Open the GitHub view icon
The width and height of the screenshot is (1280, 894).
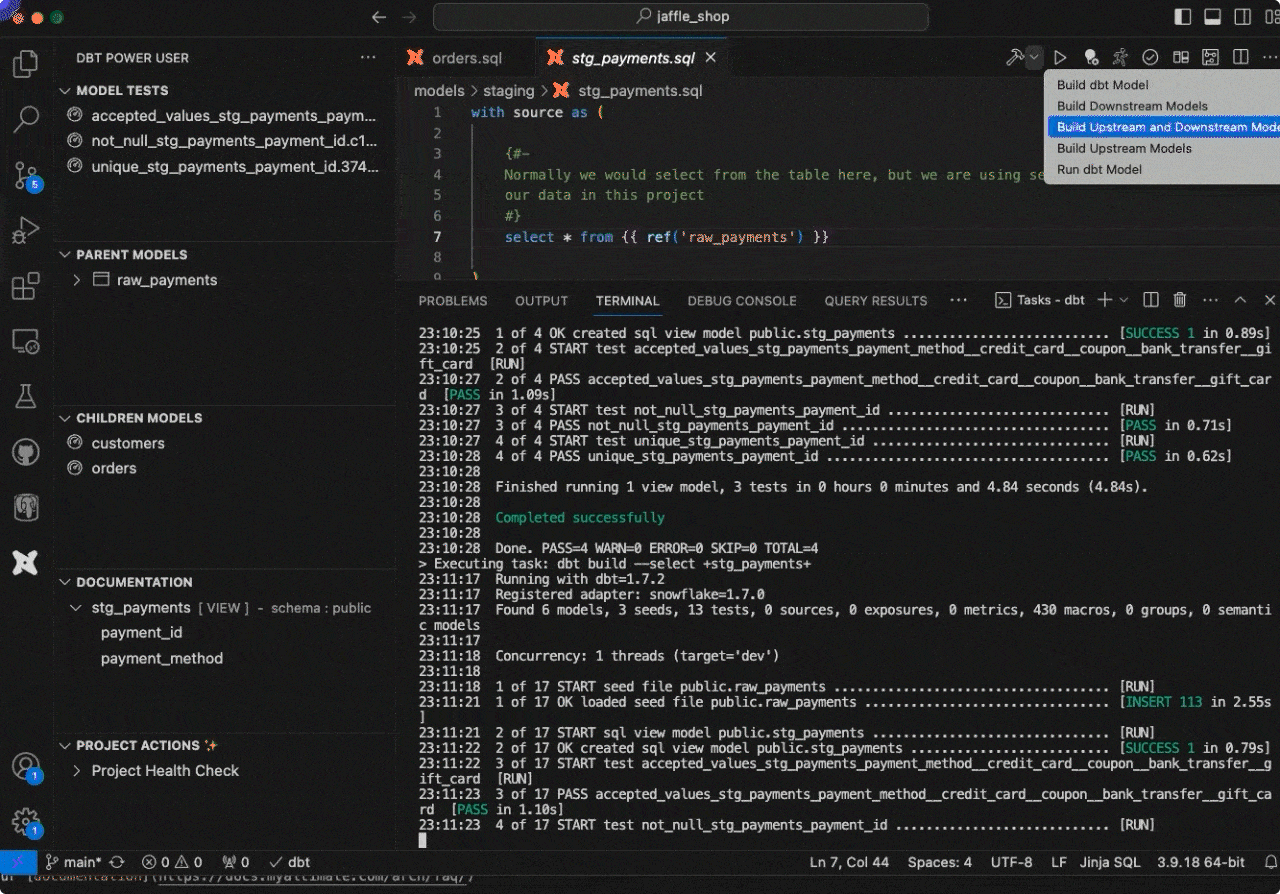click(x=26, y=452)
